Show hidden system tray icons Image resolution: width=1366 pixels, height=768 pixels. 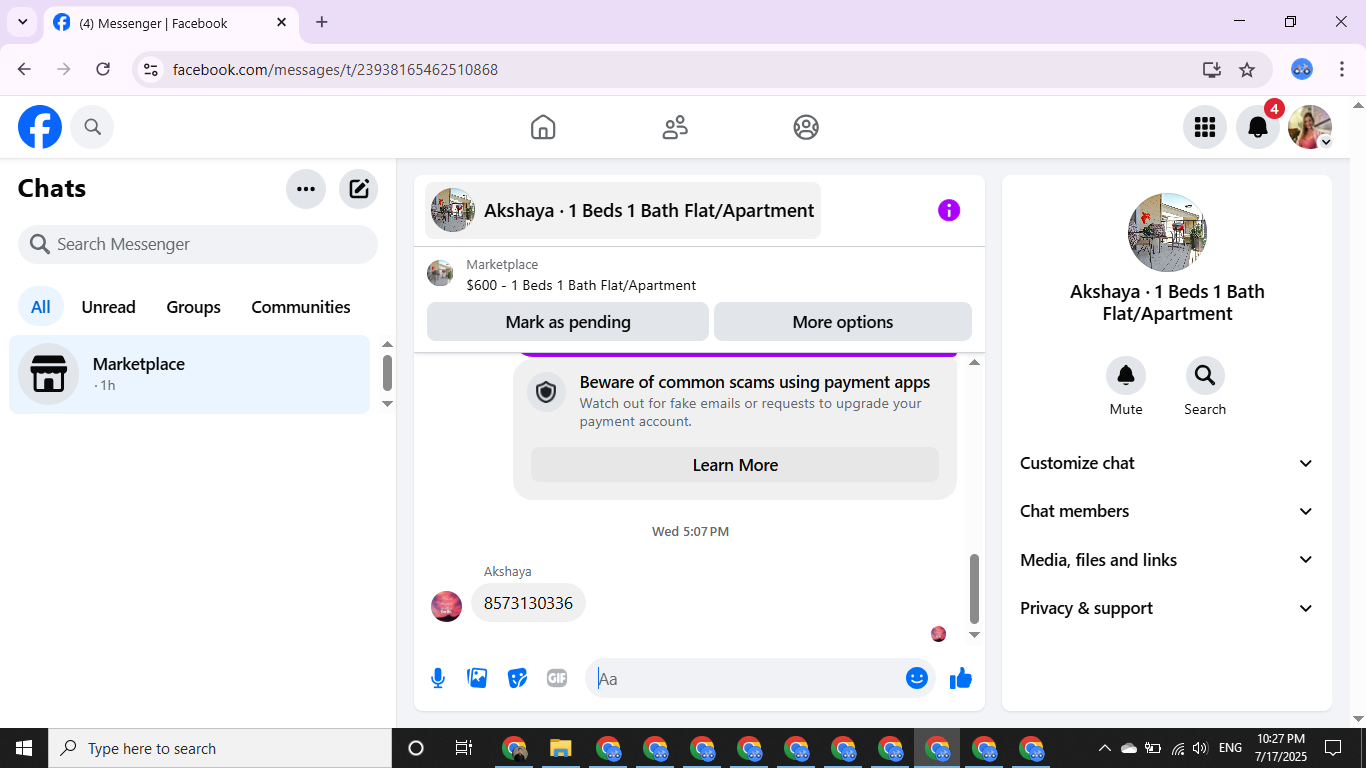[1104, 748]
